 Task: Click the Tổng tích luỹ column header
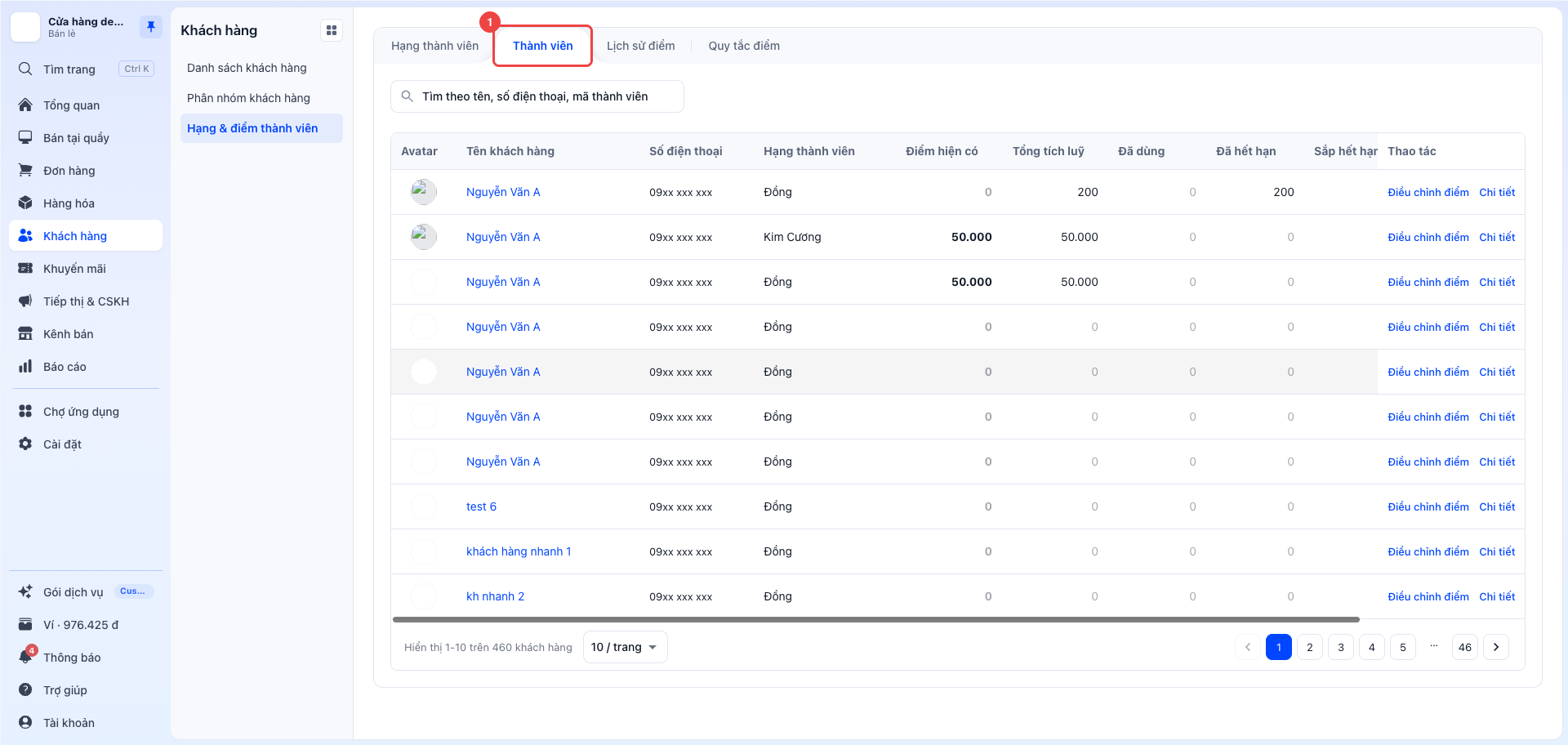click(x=1049, y=151)
